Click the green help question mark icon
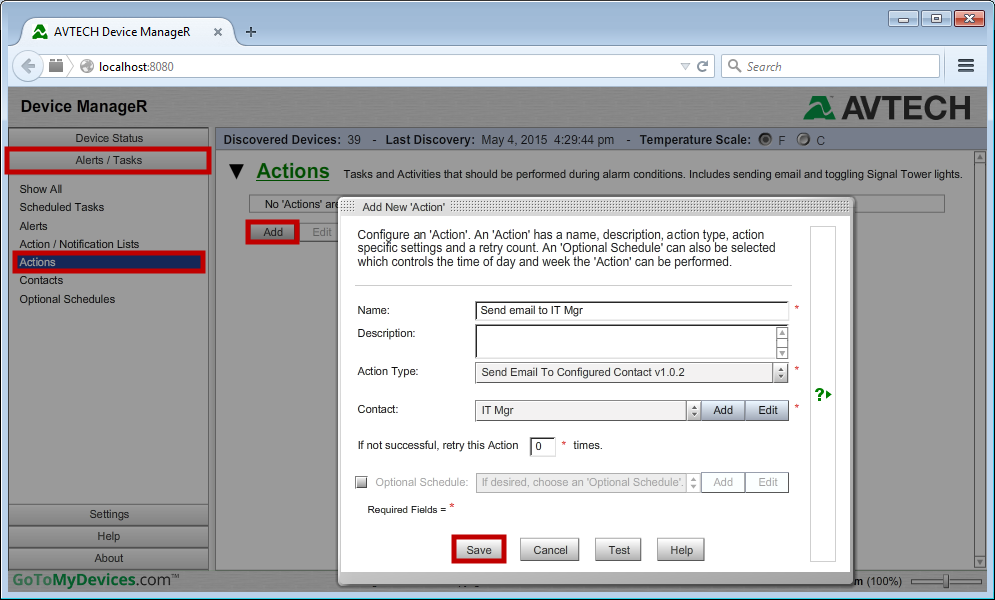 822,394
